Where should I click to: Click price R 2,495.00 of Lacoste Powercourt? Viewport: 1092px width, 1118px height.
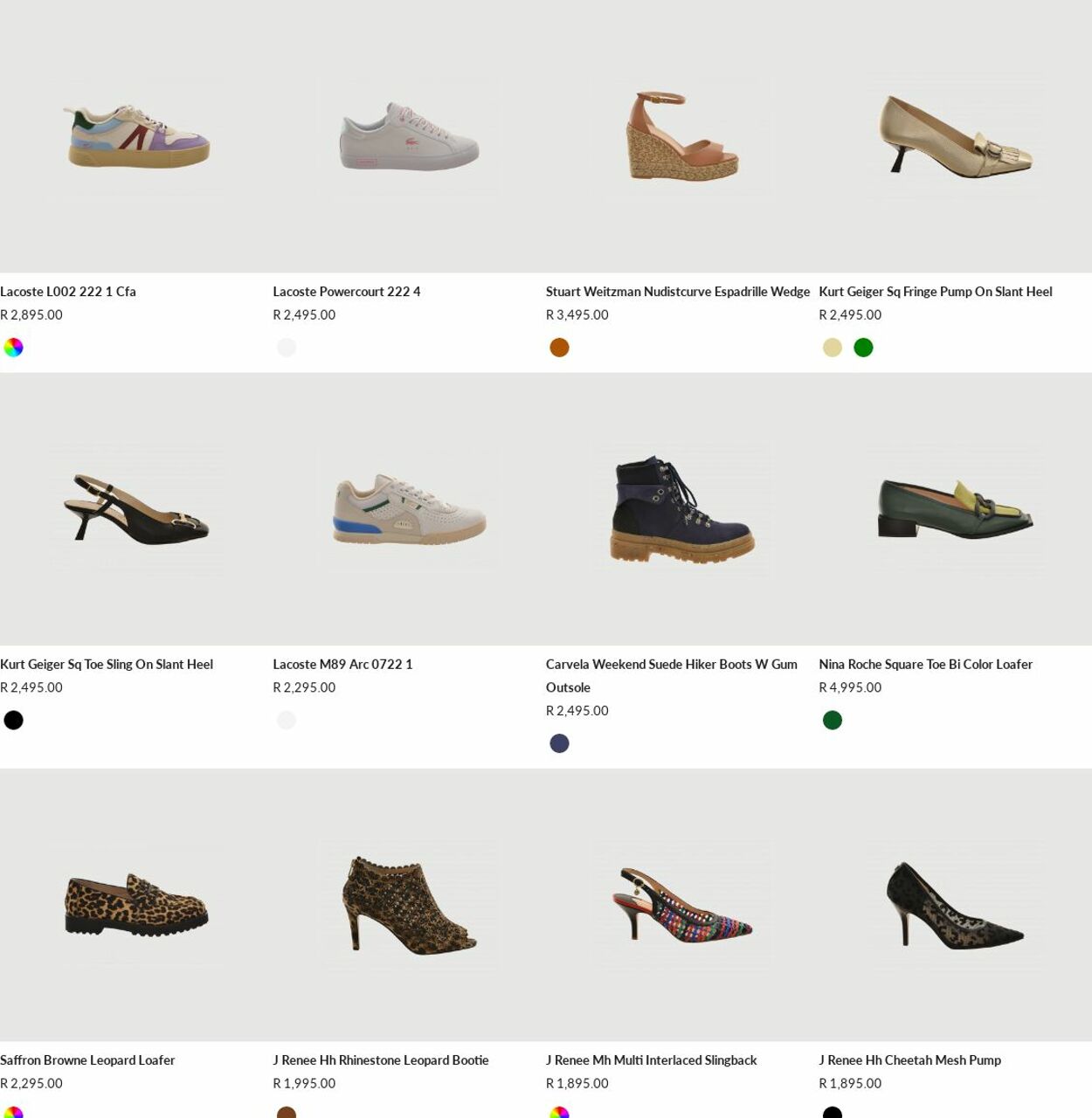point(304,315)
